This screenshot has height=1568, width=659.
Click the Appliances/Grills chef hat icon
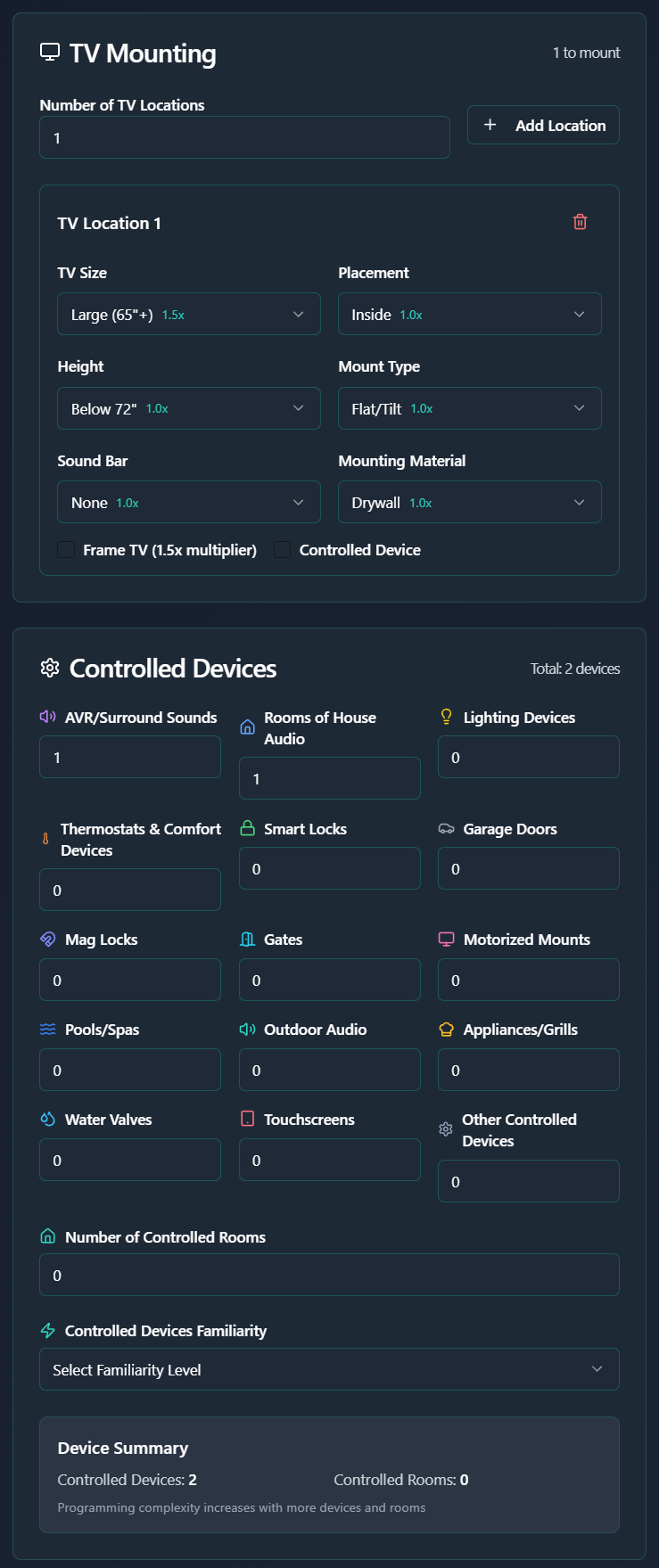click(x=447, y=1029)
